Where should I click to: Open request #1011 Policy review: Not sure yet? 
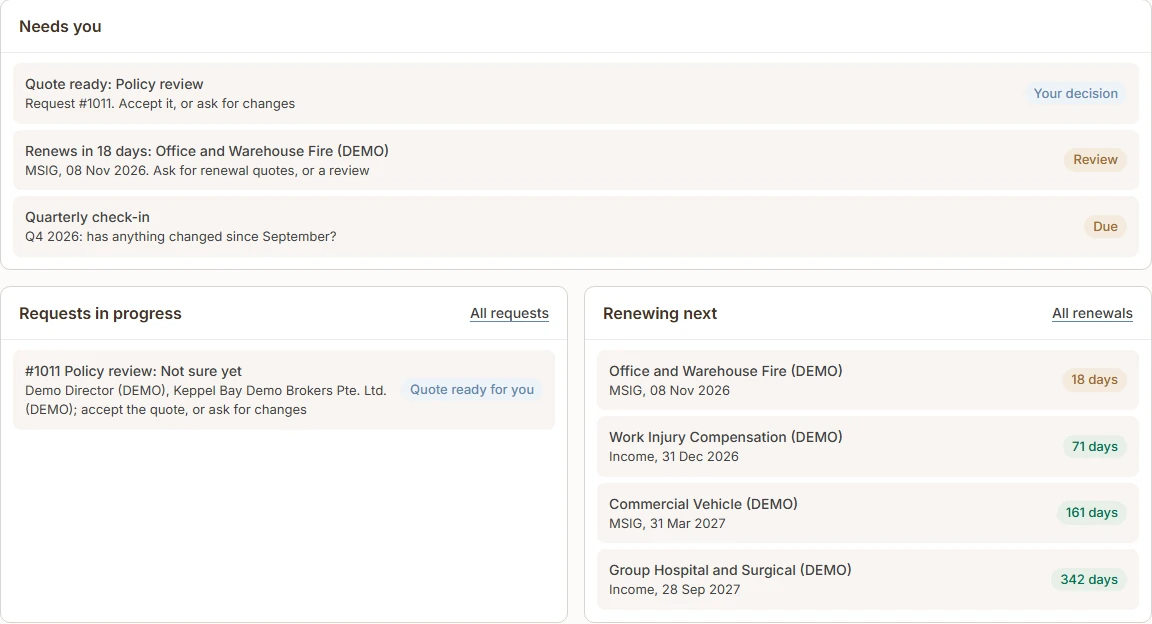point(284,390)
